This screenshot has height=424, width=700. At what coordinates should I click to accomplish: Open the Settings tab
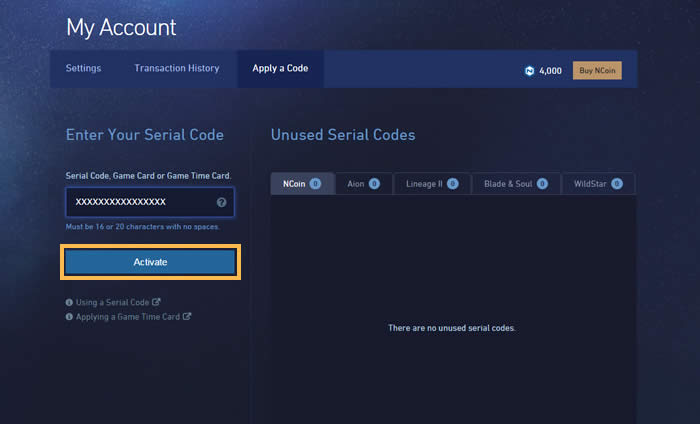point(83,68)
